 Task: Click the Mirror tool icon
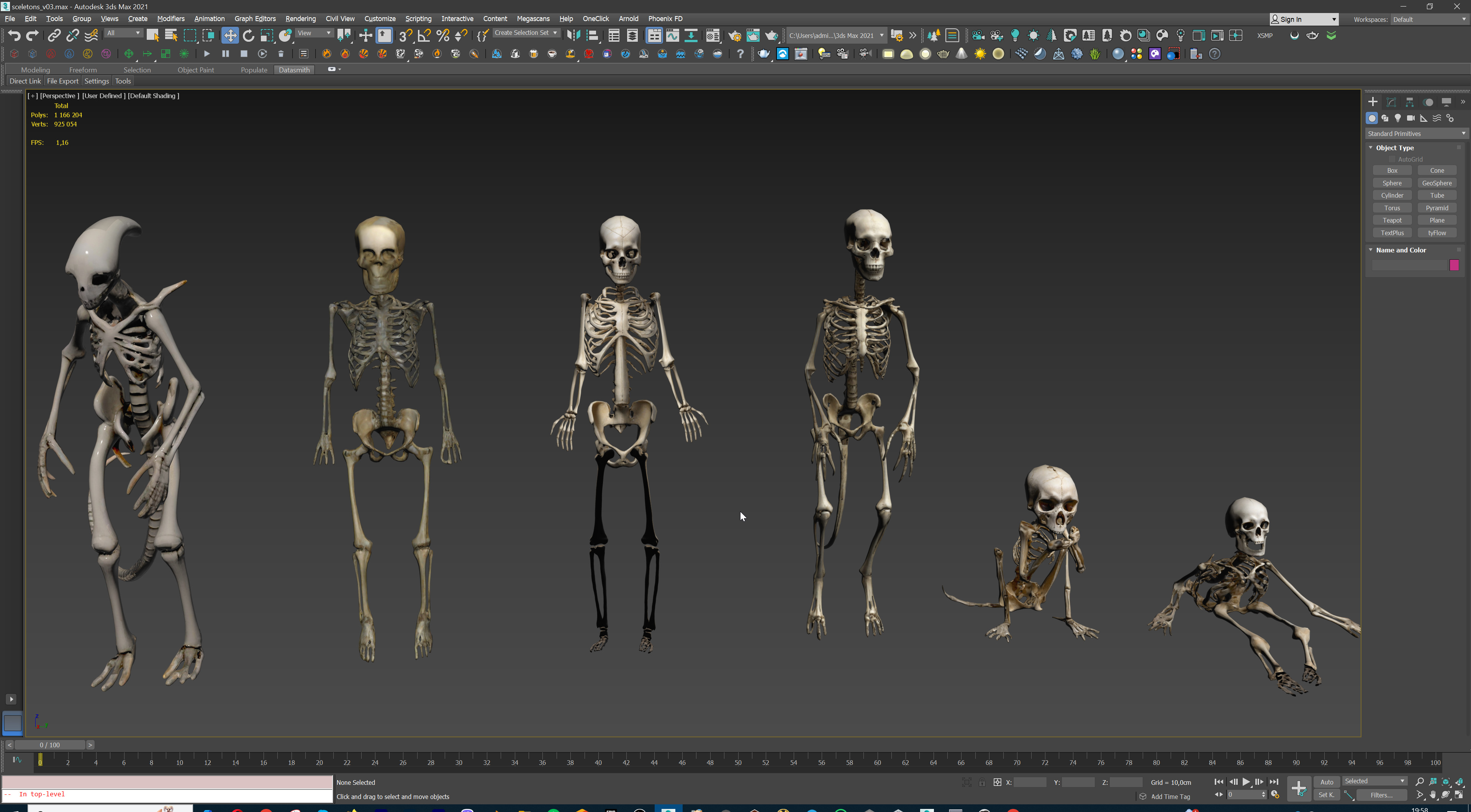coord(573,35)
